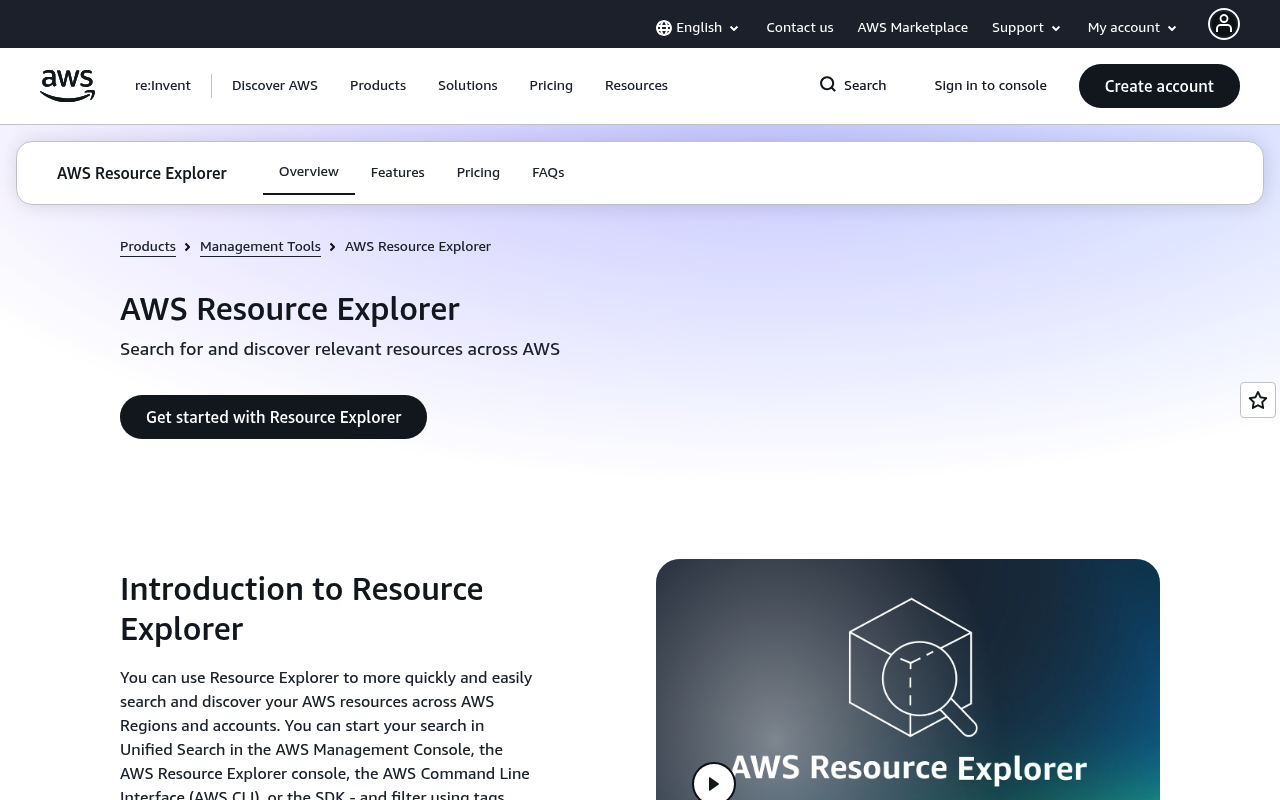Expand the Support dropdown
Screen dimensions: 1280x800
click(1026, 28)
